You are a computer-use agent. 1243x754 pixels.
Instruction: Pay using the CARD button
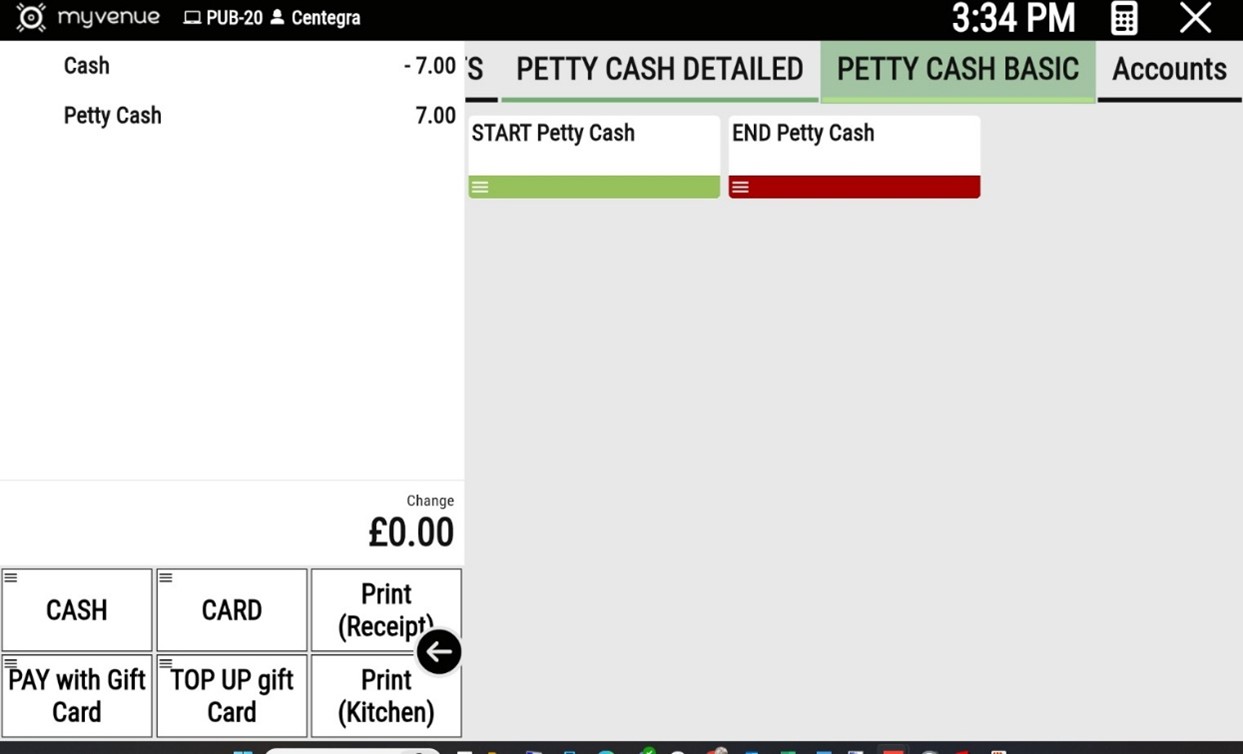click(x=232, y=610)
